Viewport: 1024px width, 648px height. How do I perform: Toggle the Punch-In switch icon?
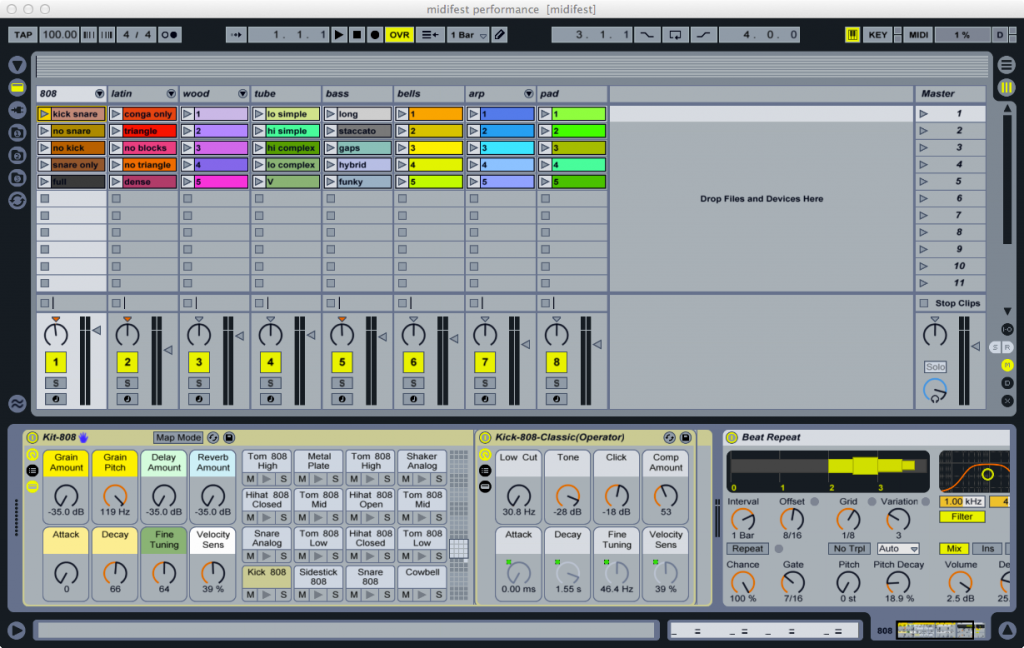[x=647, y=35]
